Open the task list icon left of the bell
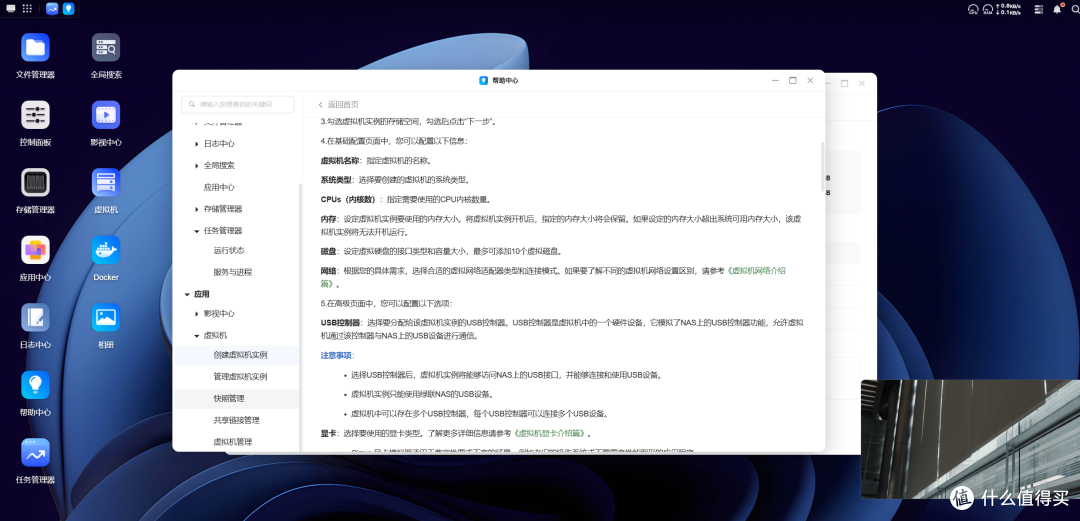The width and height of the screenshot is (1080, 521). [1039, 9]
